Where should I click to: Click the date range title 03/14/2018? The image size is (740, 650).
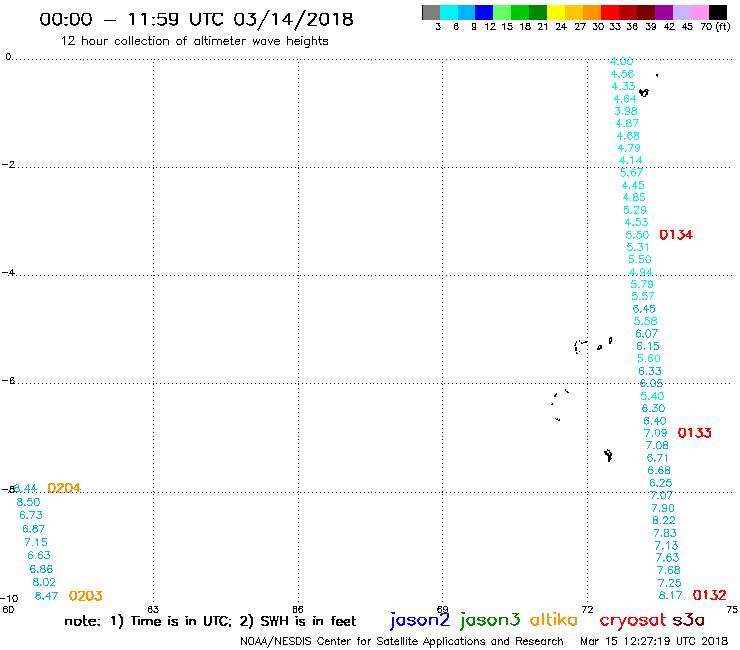click(x=293, y=20)
